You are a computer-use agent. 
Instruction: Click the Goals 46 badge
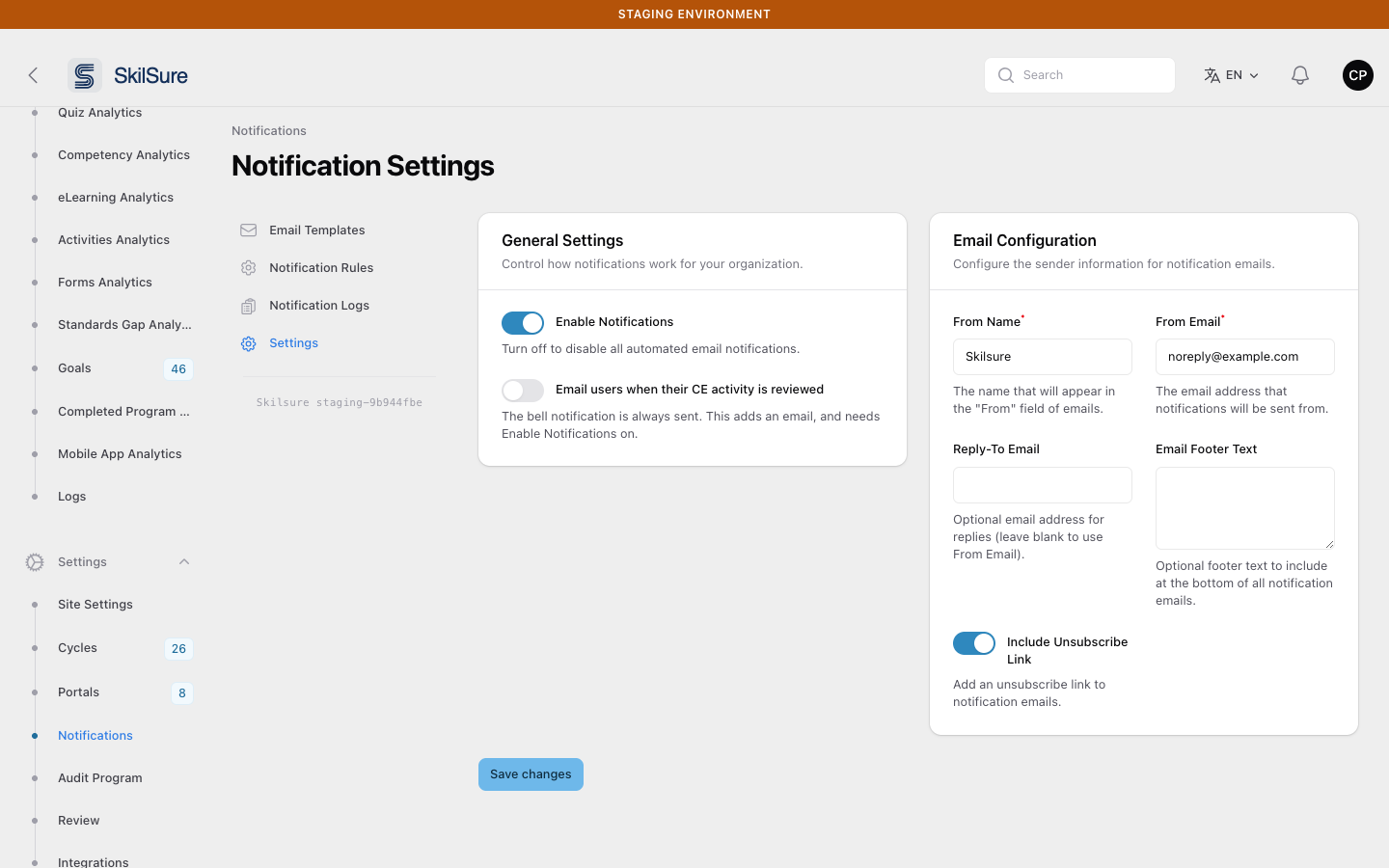(178, 369)
